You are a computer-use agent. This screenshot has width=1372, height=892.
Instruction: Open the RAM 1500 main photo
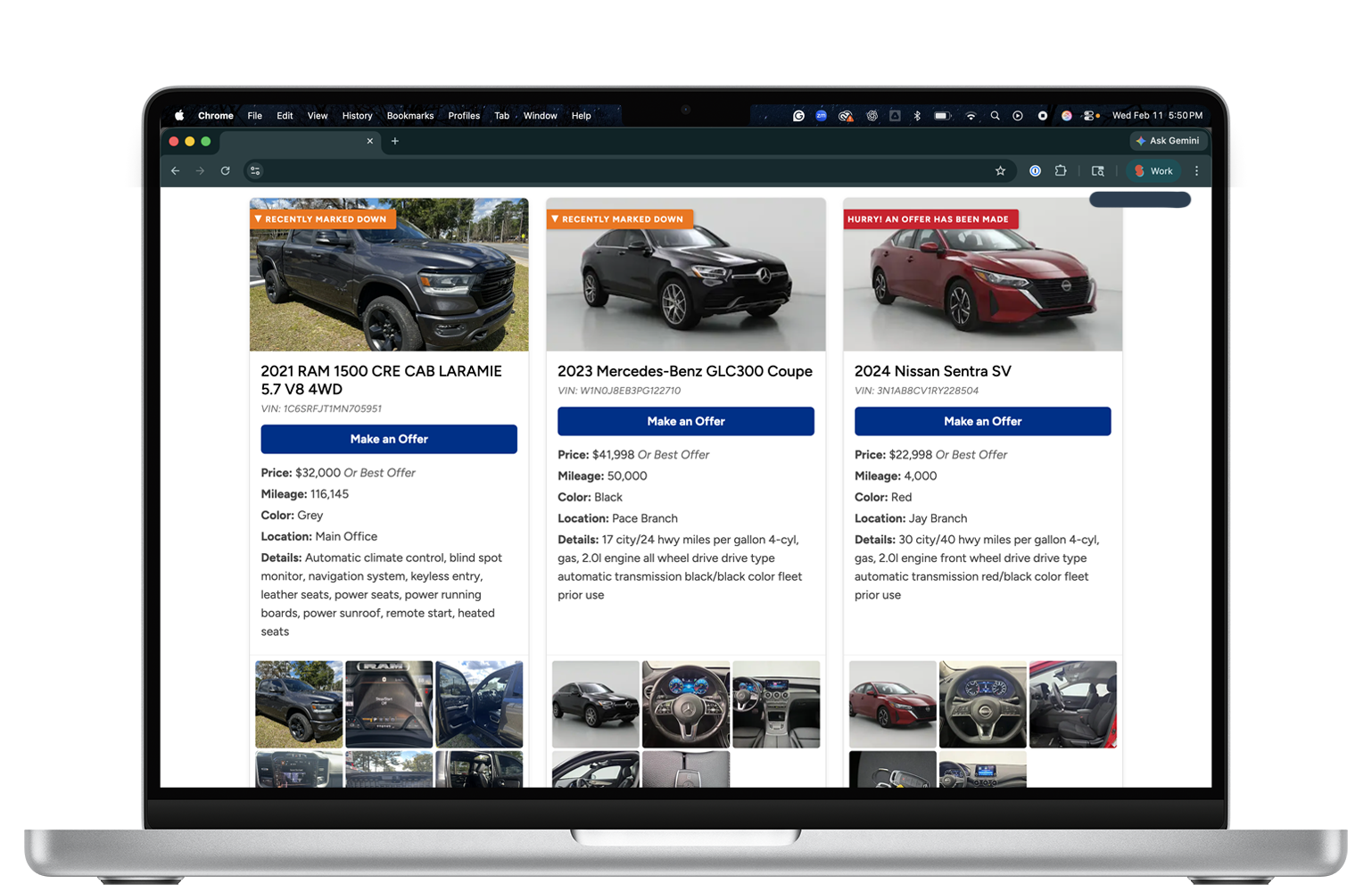(389, 275)
